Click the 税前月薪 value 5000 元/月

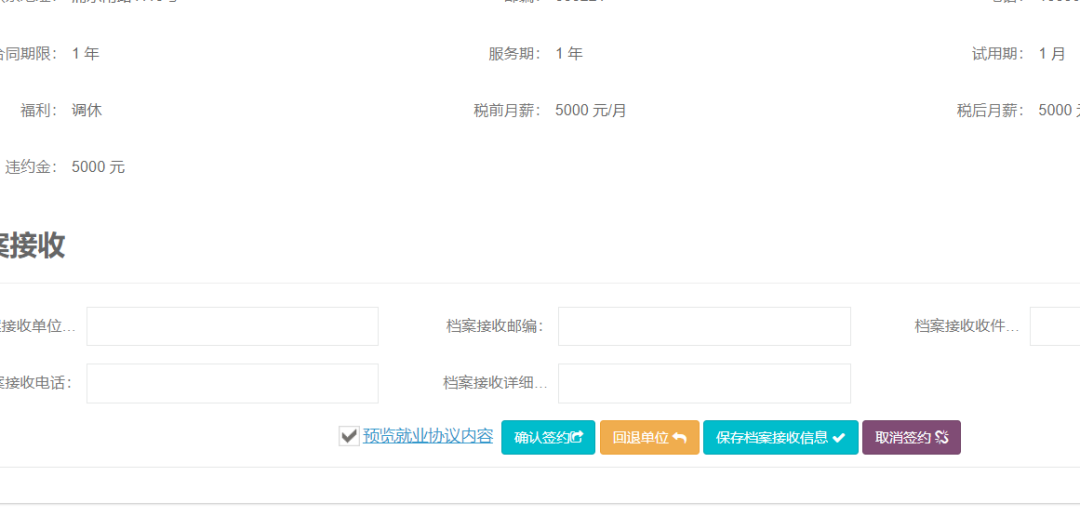tap(591, 111)
